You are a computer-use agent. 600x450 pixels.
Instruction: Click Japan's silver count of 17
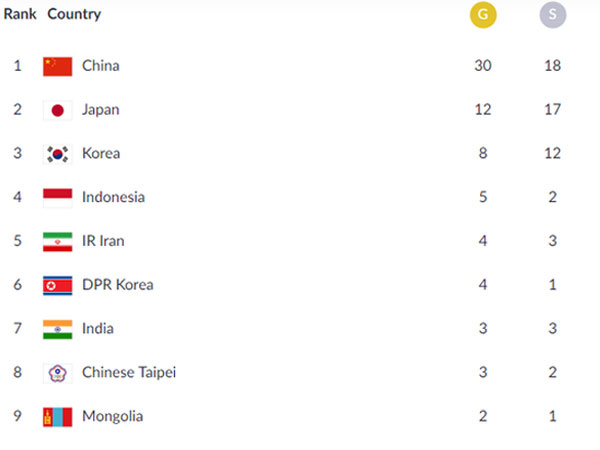click(553, 109)
